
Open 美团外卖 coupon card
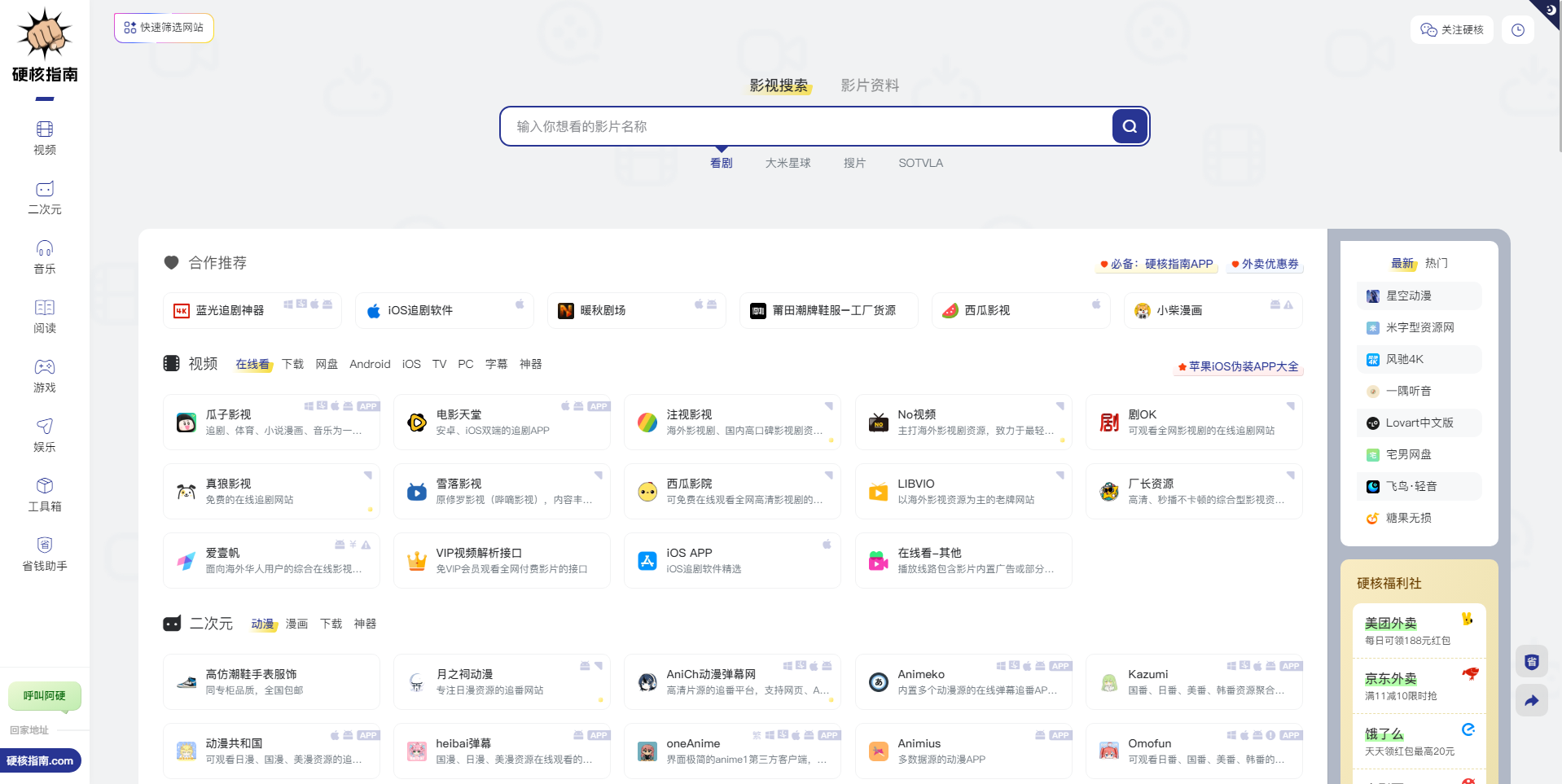pos(1419,631)
